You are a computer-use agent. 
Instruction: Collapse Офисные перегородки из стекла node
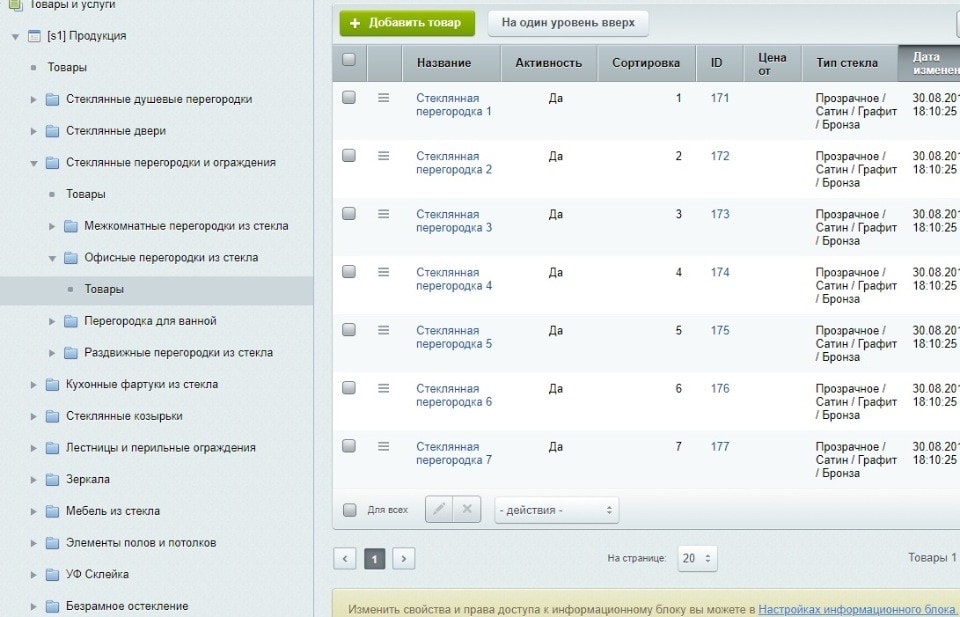[x=52, y=258]
